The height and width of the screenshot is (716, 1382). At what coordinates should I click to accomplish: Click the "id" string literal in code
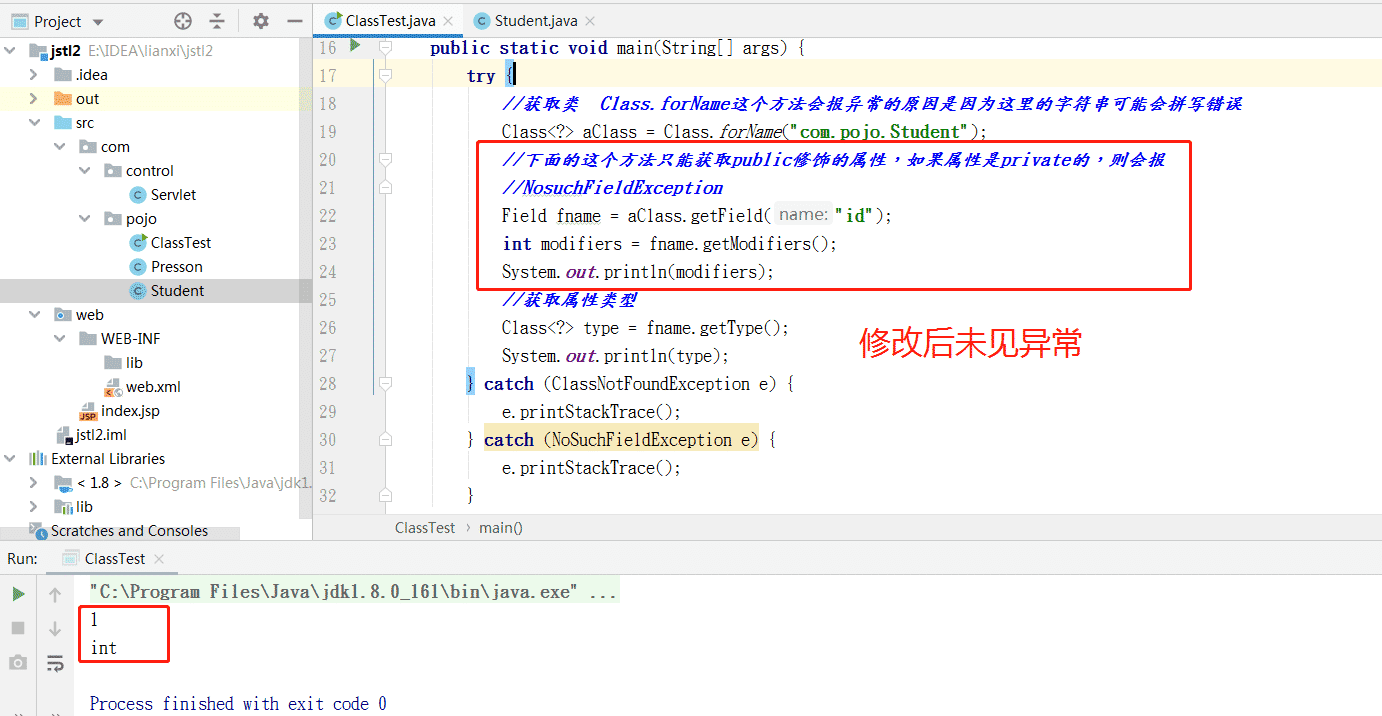854,215
